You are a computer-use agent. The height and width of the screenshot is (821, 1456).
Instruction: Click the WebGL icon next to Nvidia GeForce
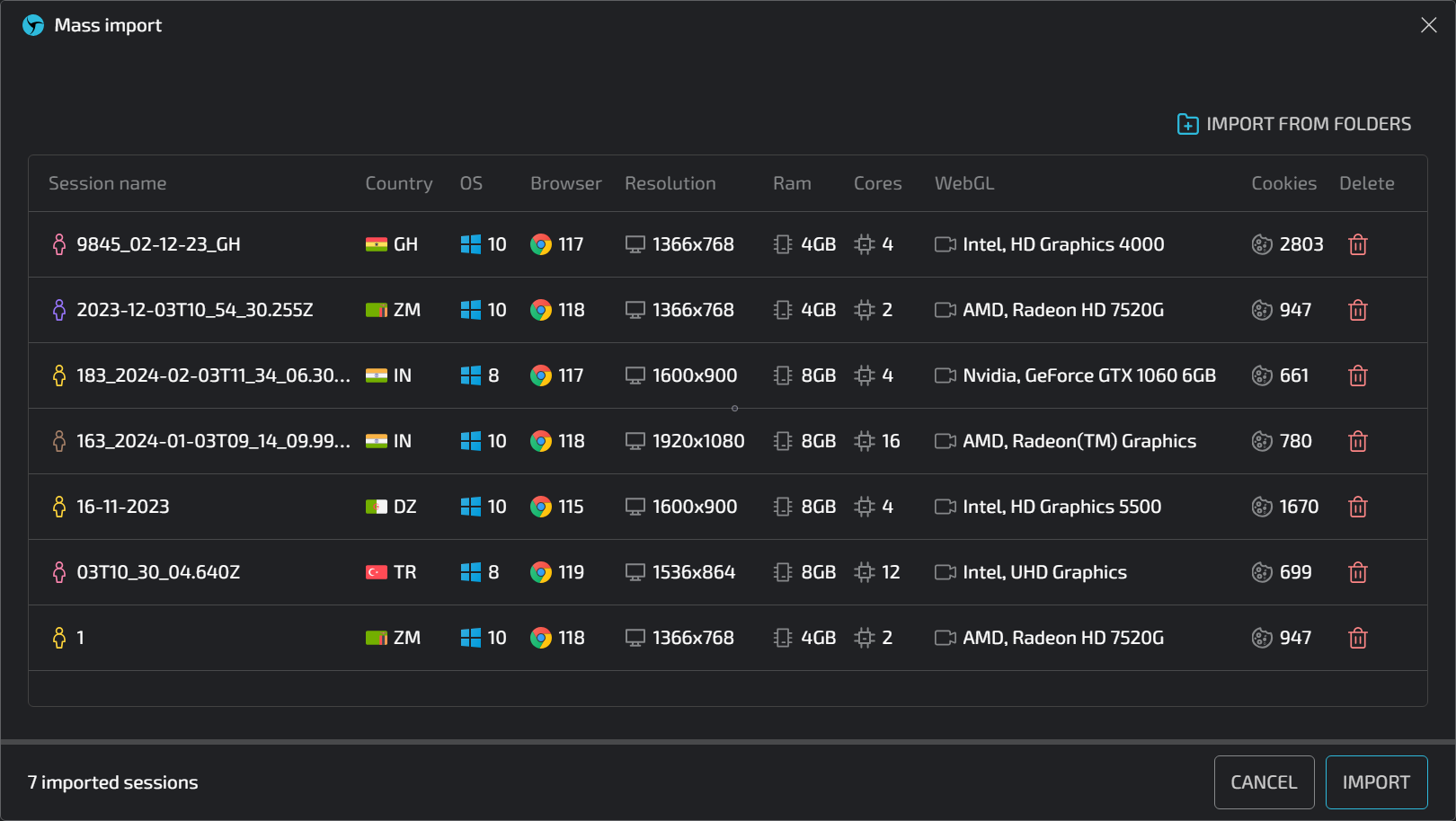[945, 375]
